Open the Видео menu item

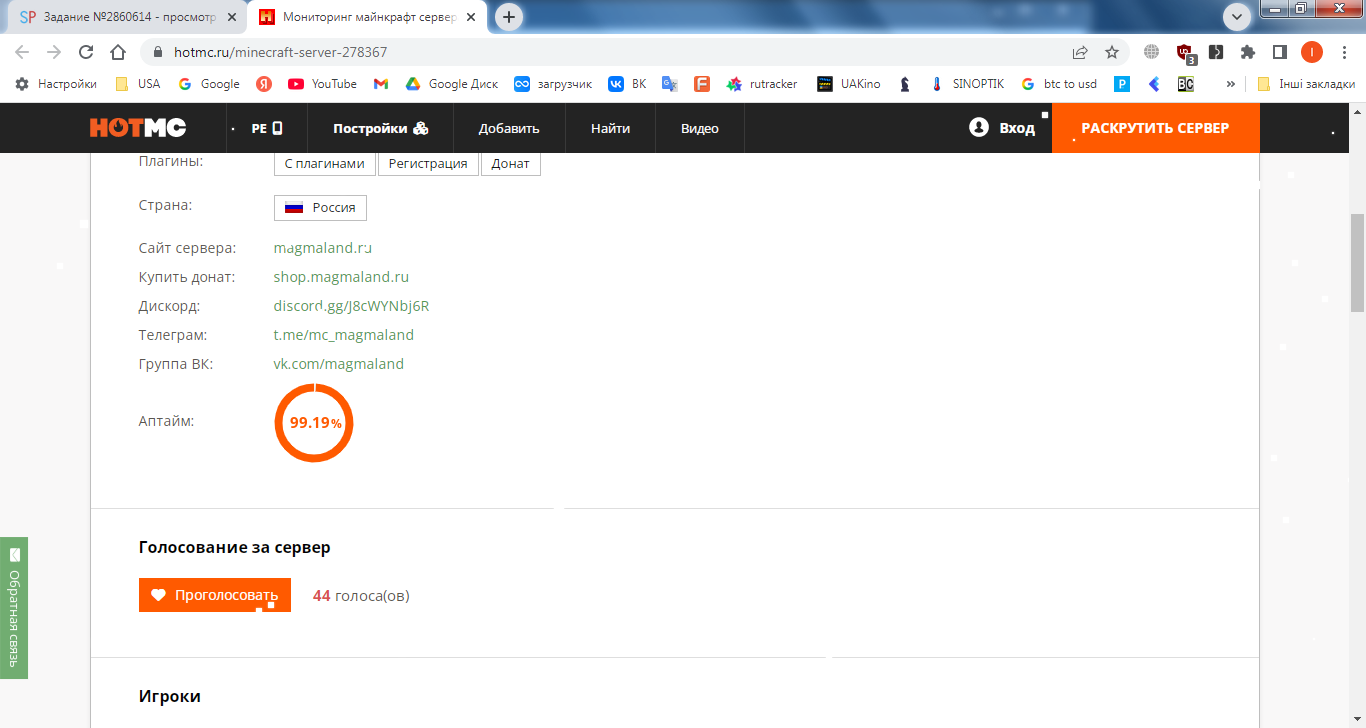pos(700,128)
